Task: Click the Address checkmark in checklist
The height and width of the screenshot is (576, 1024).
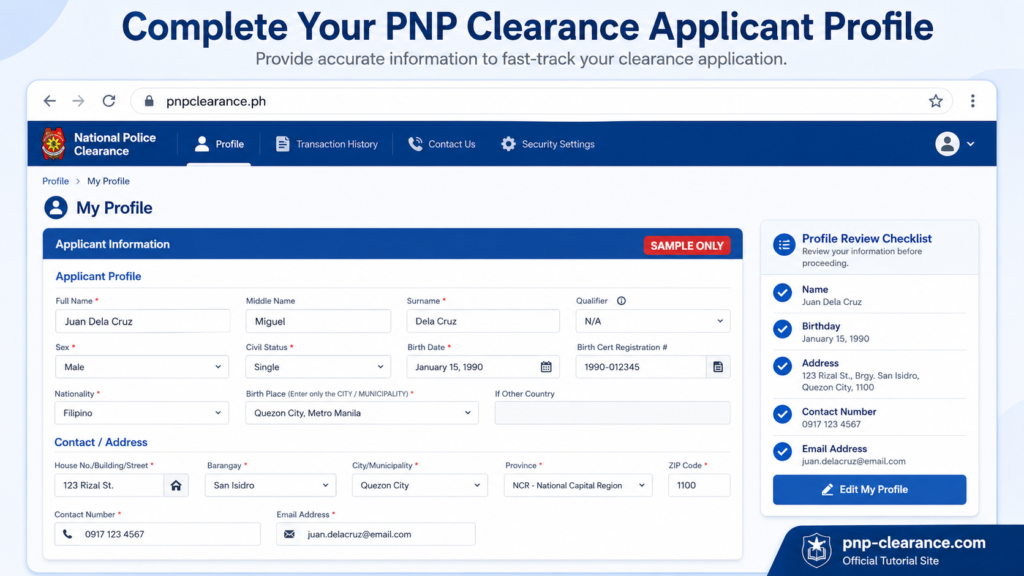Action: click(x=782, y=366)
